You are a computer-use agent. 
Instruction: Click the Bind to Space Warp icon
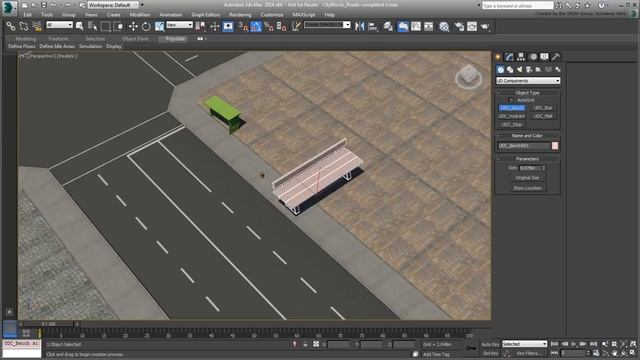click(37, 27)
